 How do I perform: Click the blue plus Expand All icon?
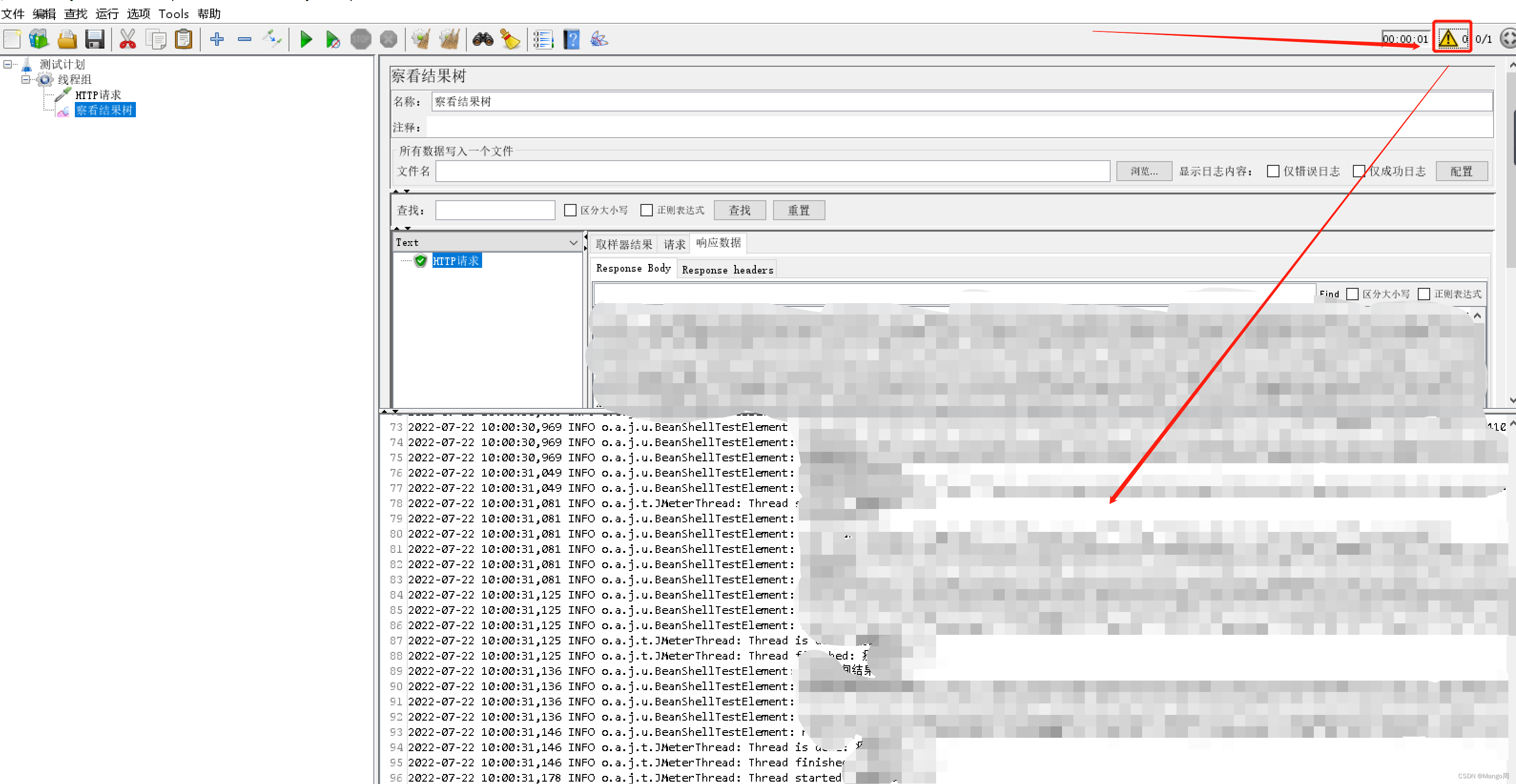tap(217, 40)
